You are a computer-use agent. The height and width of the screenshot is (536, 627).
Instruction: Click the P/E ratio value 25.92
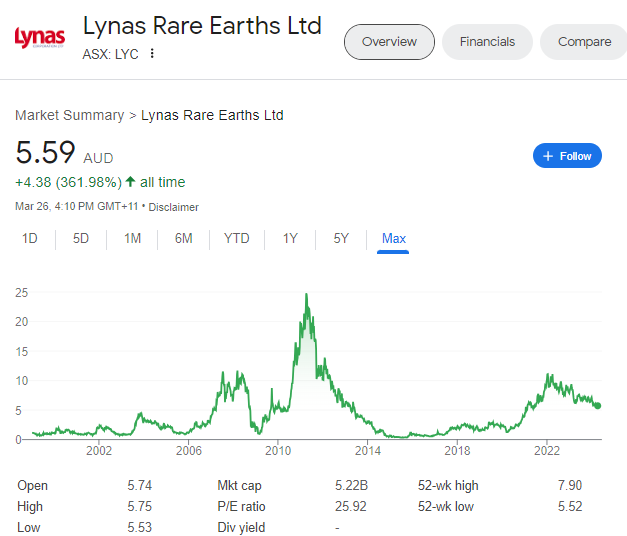point(351,506)
